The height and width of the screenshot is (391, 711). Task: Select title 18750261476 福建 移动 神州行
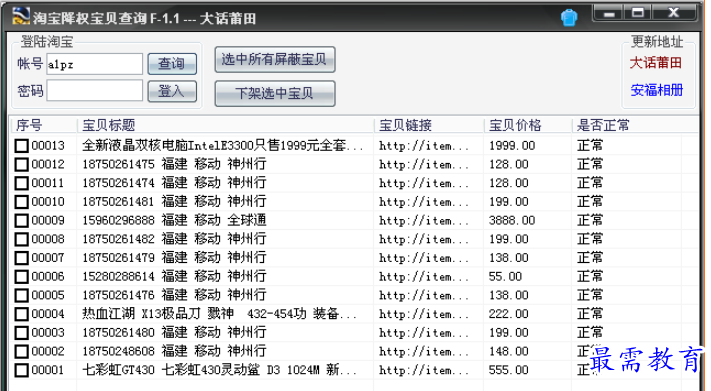[174, 295]
